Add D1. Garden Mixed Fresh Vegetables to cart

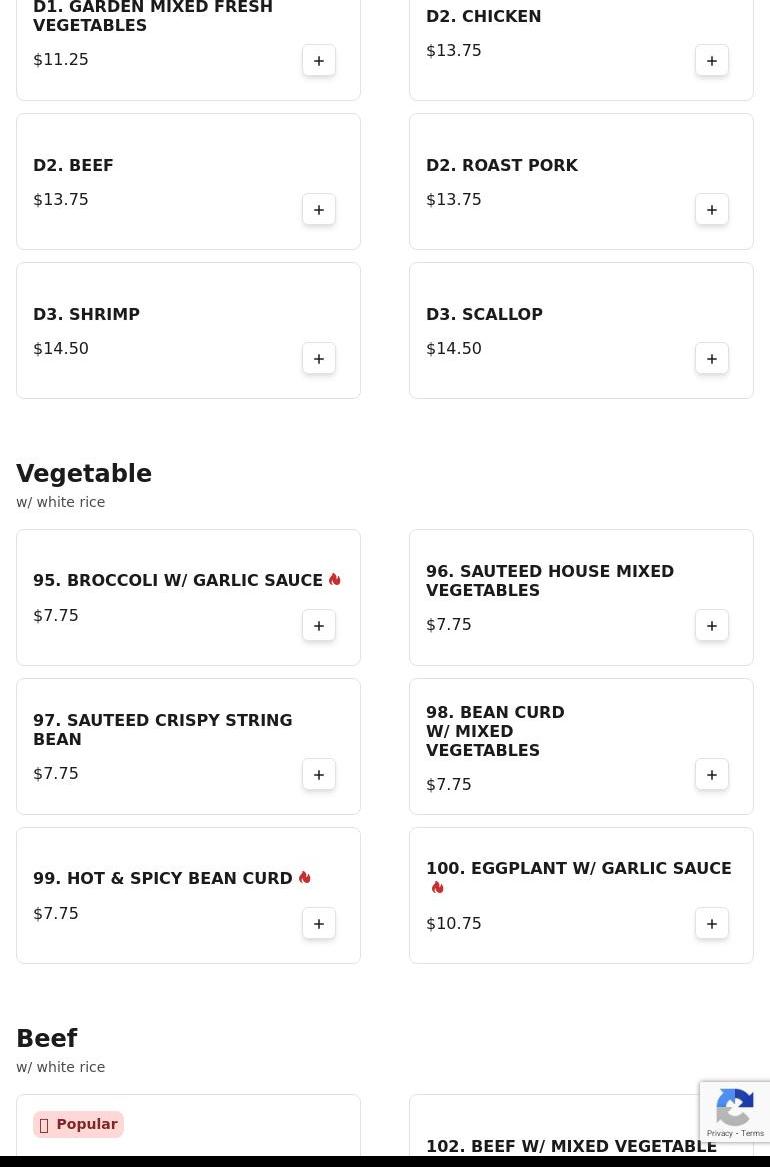tap(318, 60)
